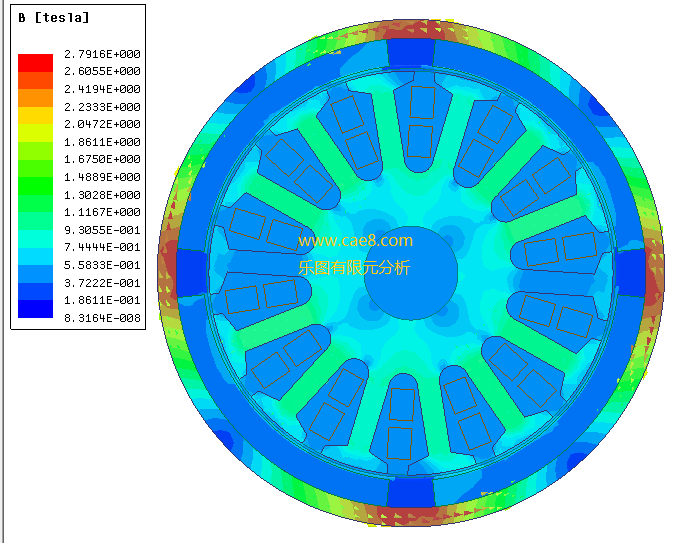This screenshot has height=543, width=678.
Task: Pick the dark blue band at legend bottom
Action: coord(35,309)
